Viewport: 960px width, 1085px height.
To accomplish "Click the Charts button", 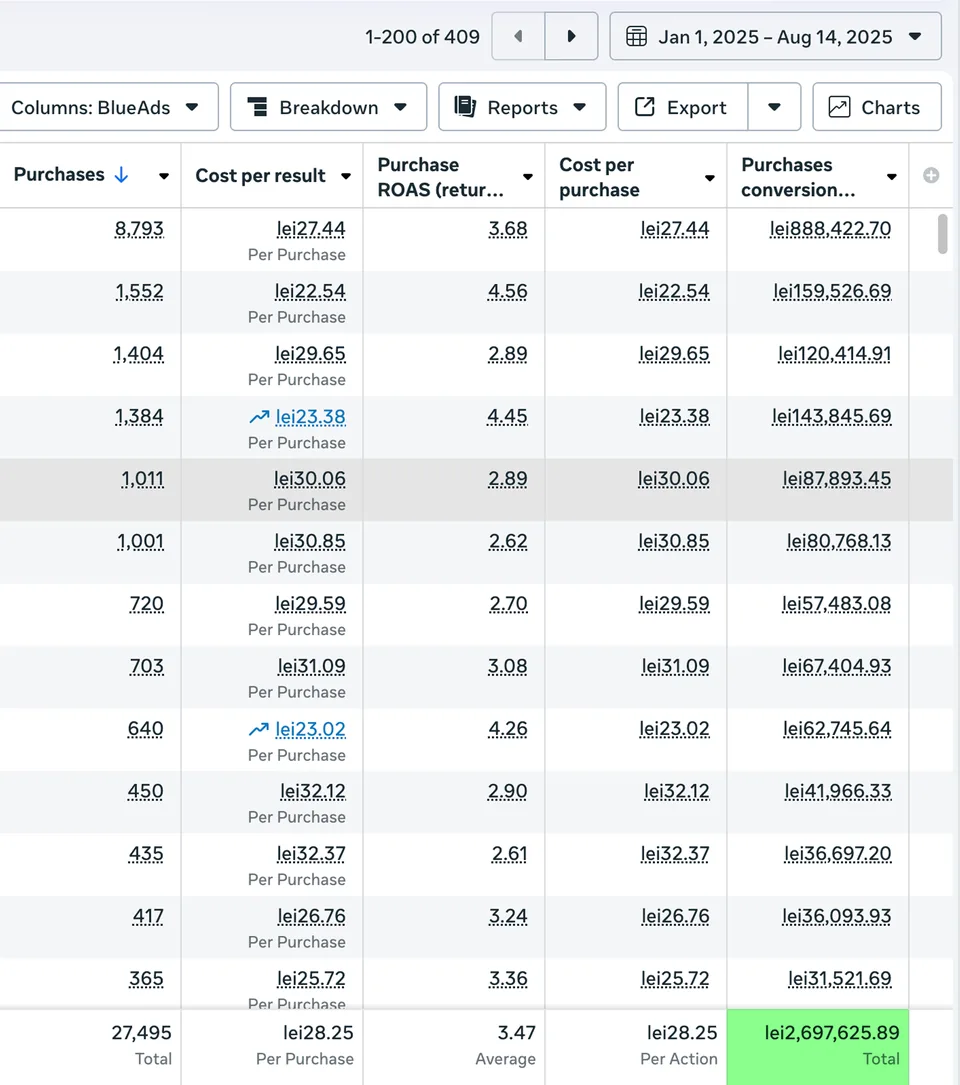I will 877,107.
